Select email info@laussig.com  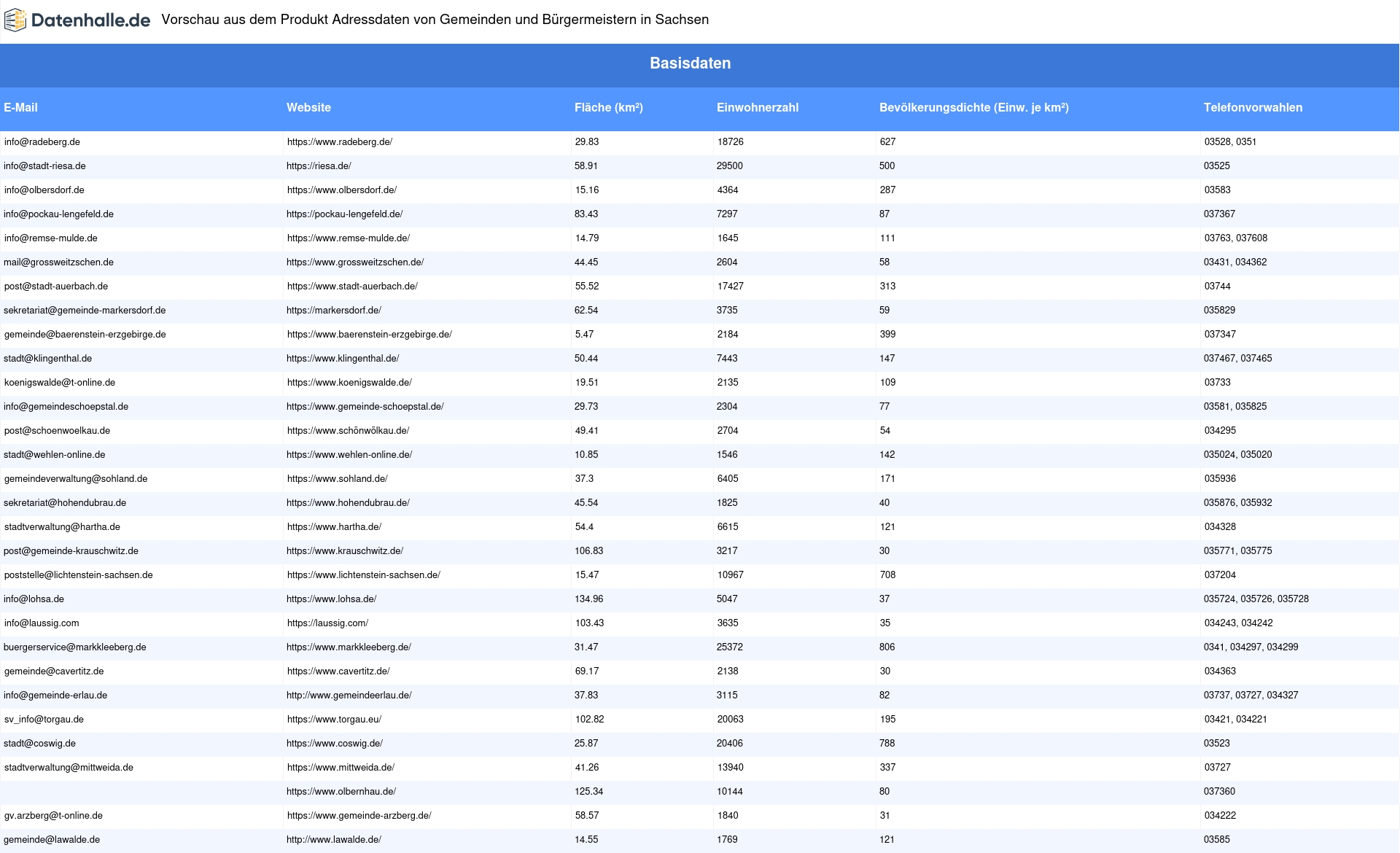point(42,623)
